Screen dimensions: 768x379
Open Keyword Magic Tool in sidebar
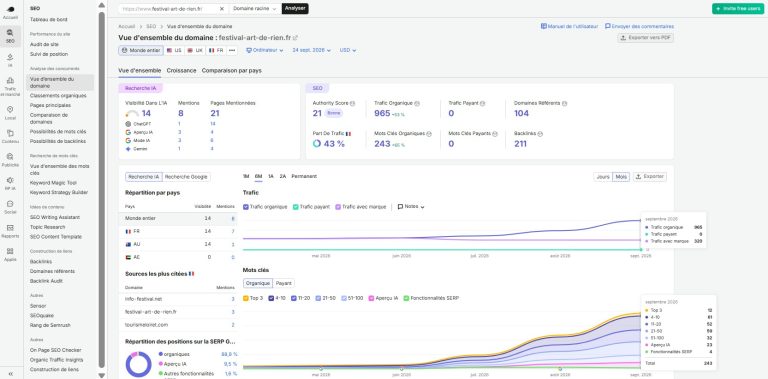tap(53, 183)
